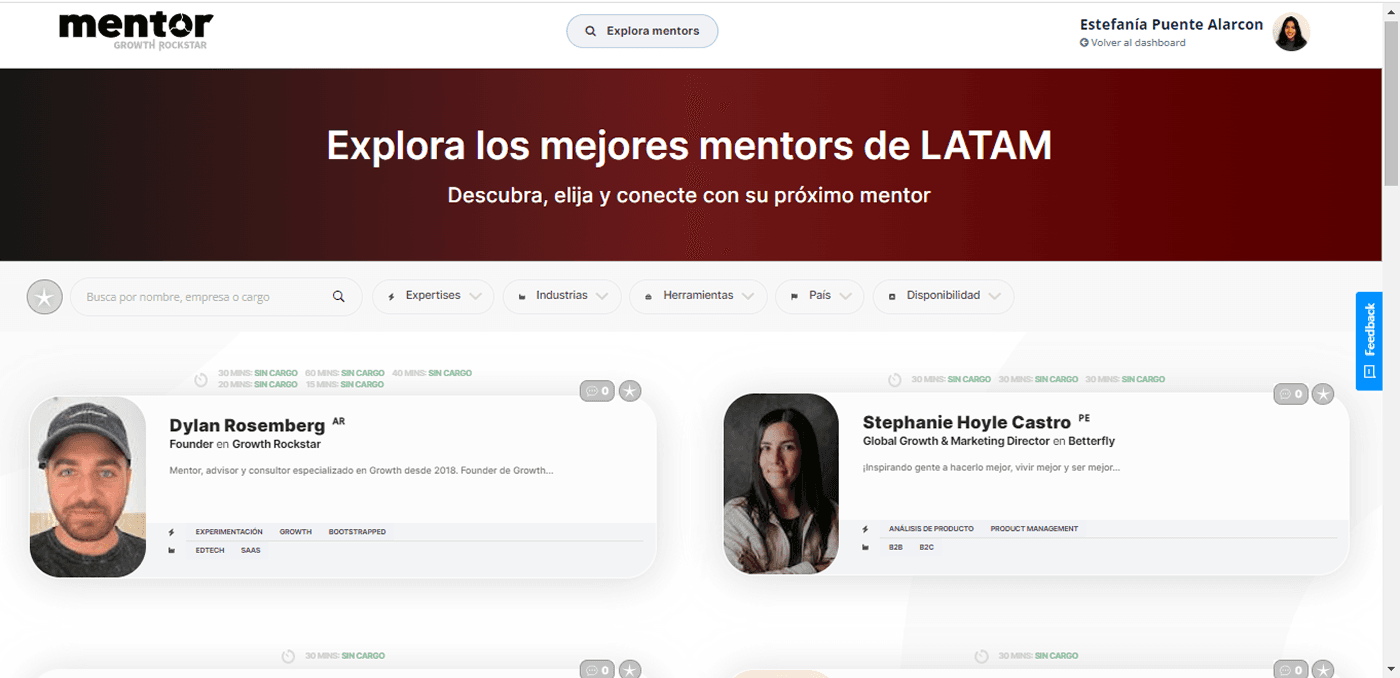
Task: Expand the Expertises filter dropdown
Action: coord(433,296)
